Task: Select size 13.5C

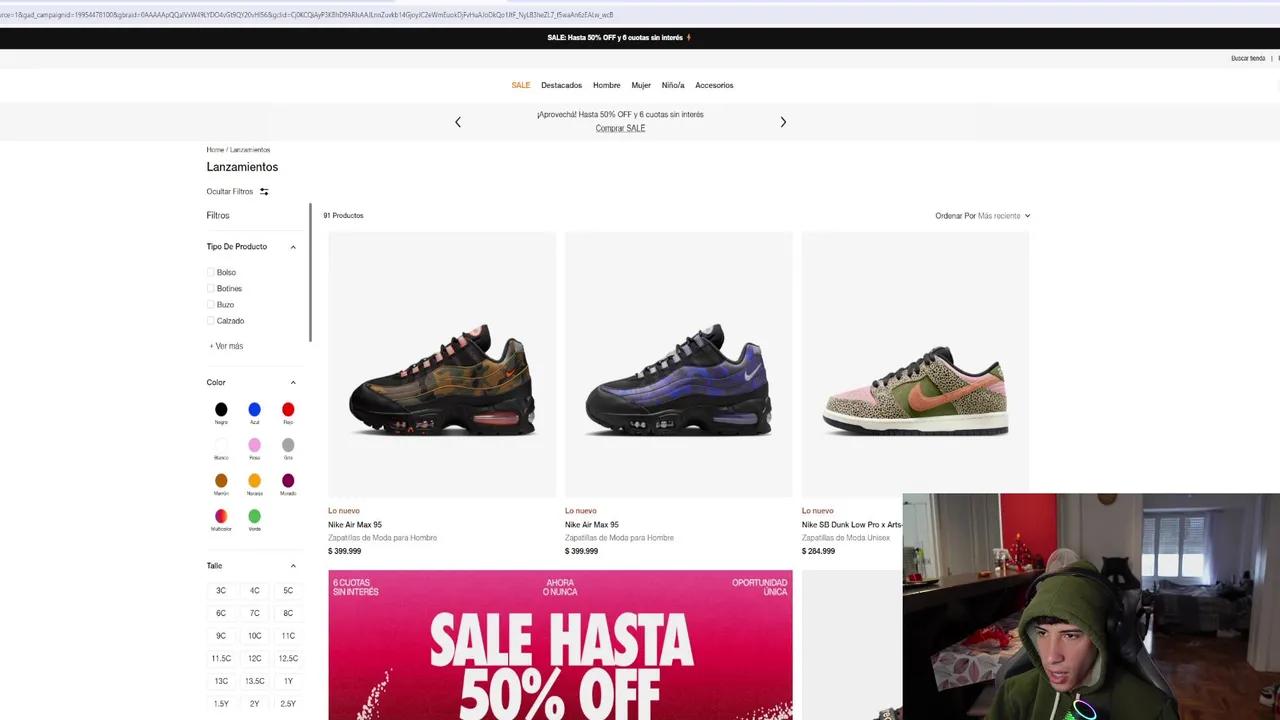Action: point(254,681)
